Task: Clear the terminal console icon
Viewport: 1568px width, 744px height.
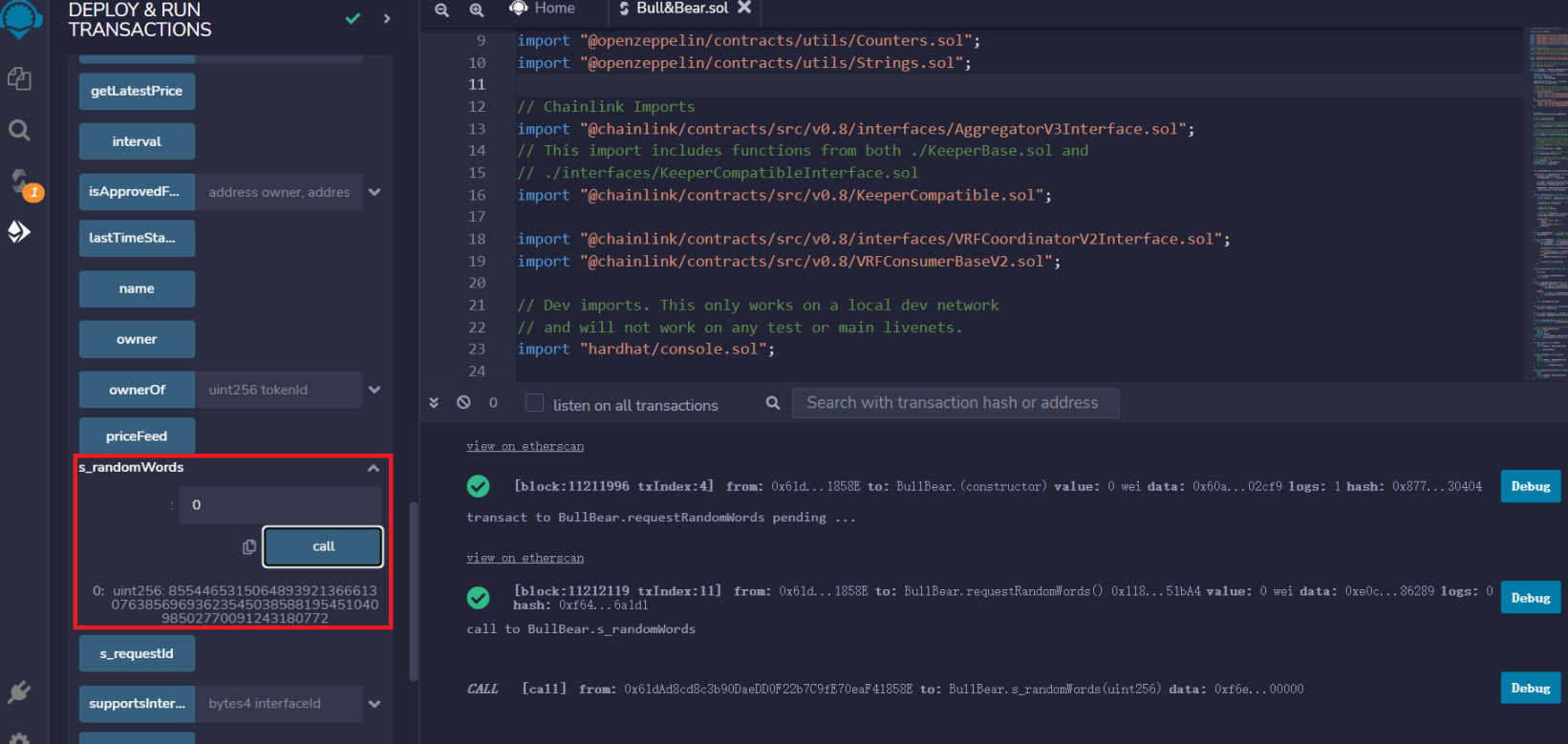Action: [x=463, y=403]
